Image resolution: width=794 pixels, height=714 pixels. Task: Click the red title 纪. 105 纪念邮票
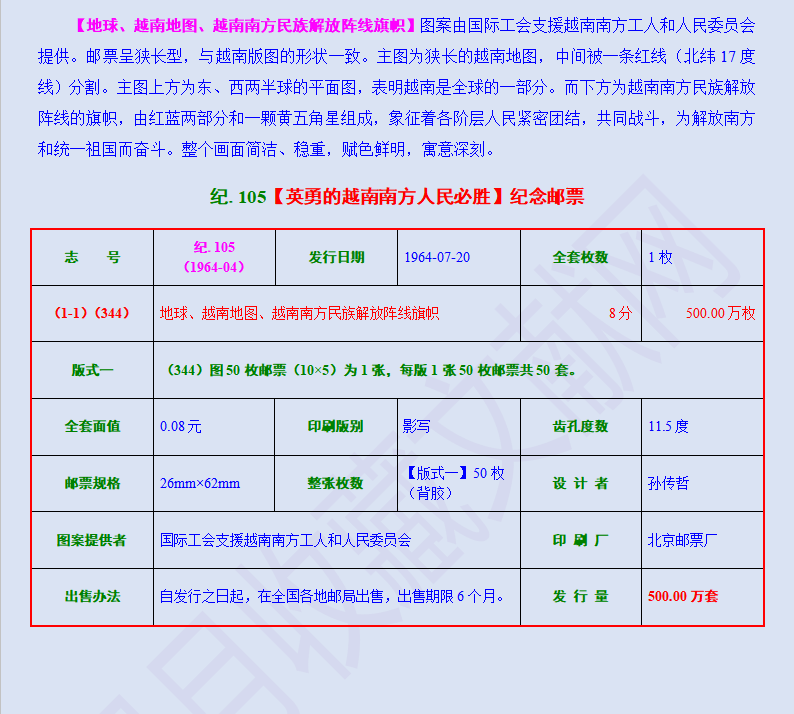pyautogui.click(x=397, y=196)
